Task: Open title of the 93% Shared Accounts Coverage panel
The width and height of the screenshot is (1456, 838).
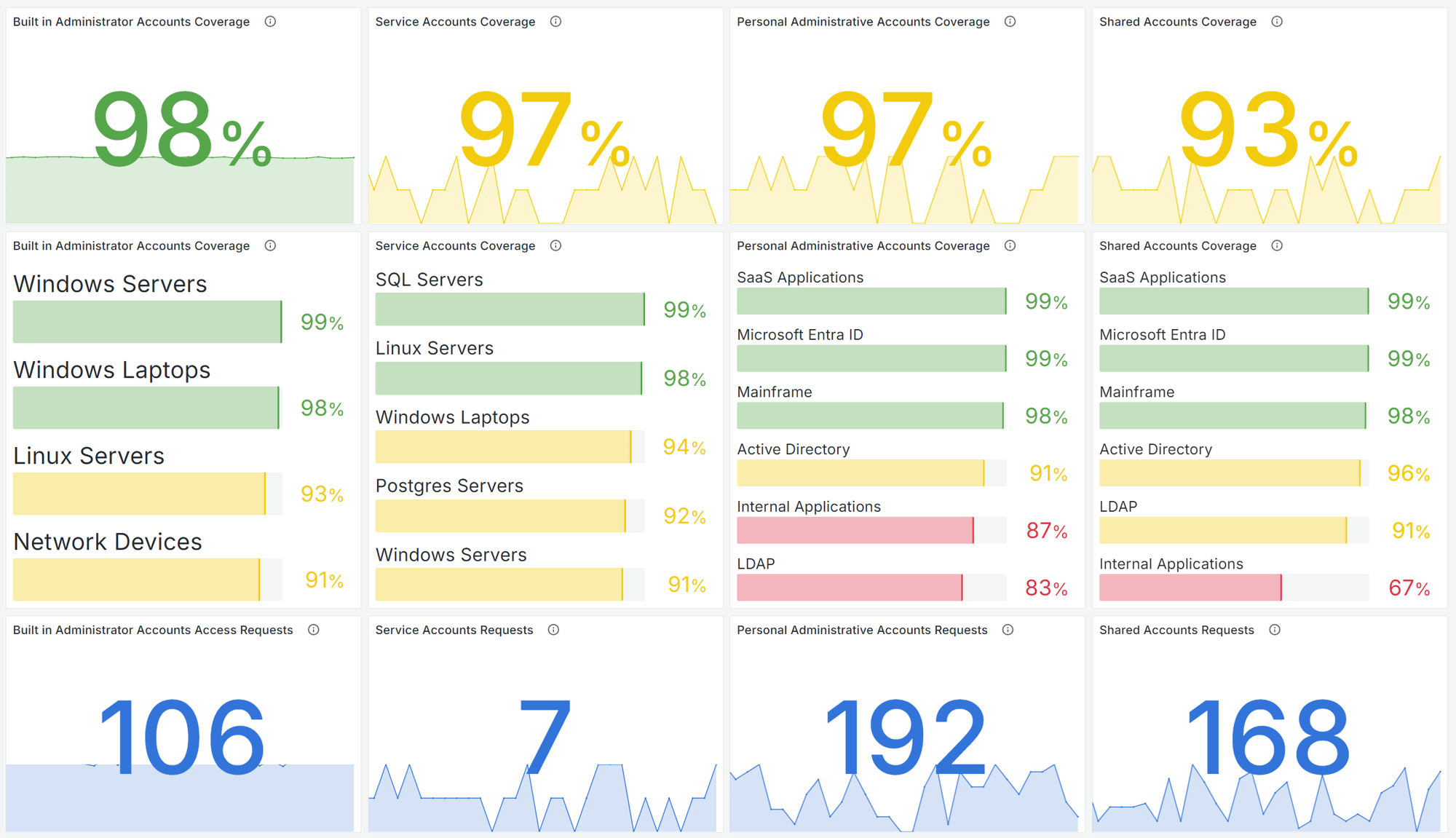Action: 1178,22
